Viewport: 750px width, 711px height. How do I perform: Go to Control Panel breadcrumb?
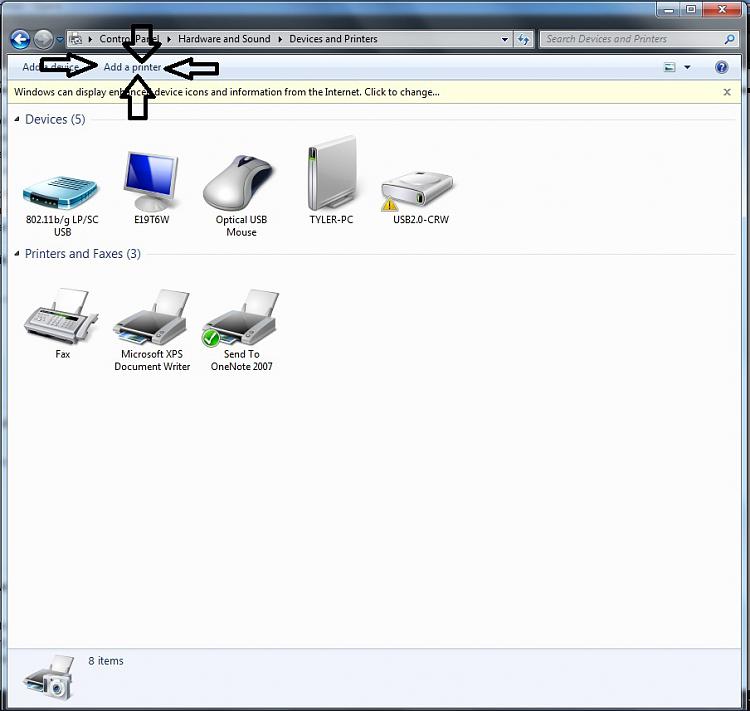[129, 39]
